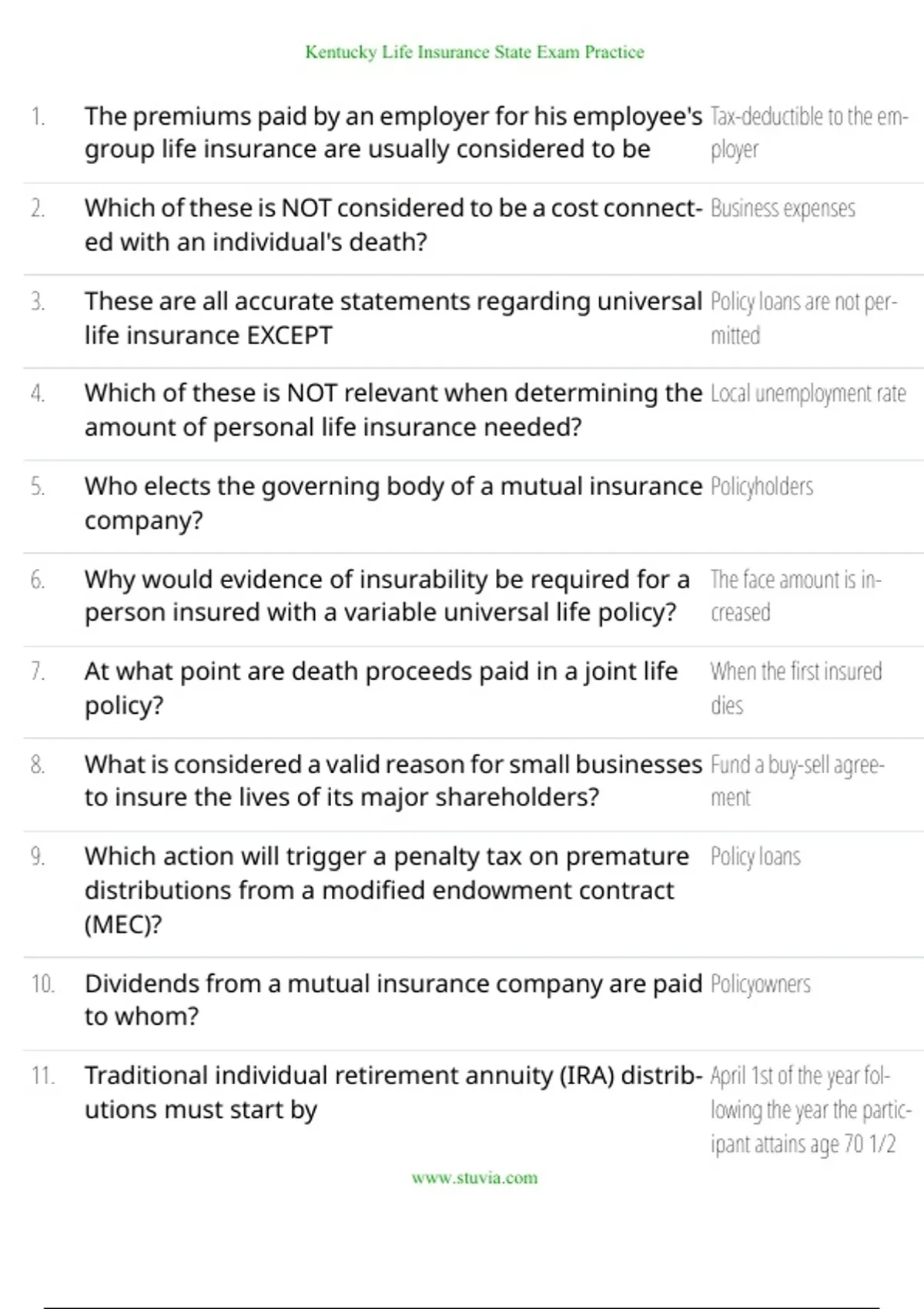Screen dimensions: 924x1309
Task: Open the www.stuvia.com link
Action: [x=474, y=1177]
